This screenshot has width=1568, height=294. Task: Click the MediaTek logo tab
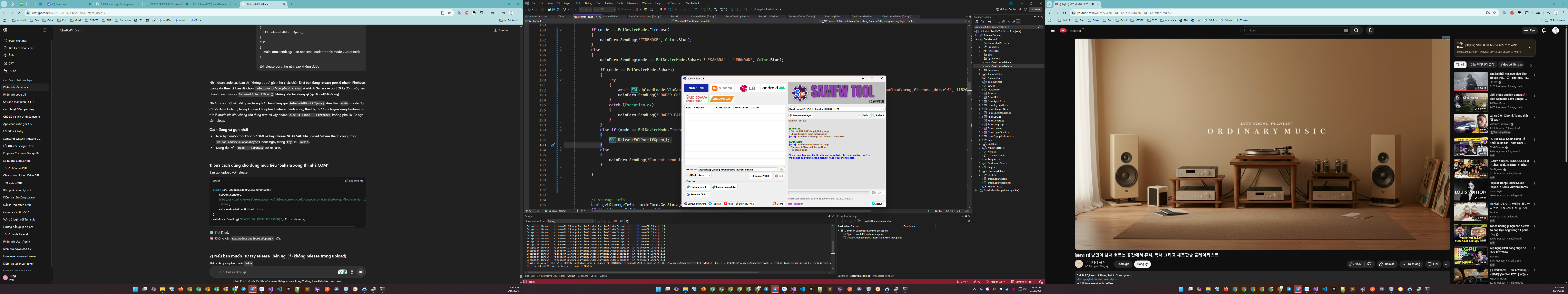[x=722, y=99]
